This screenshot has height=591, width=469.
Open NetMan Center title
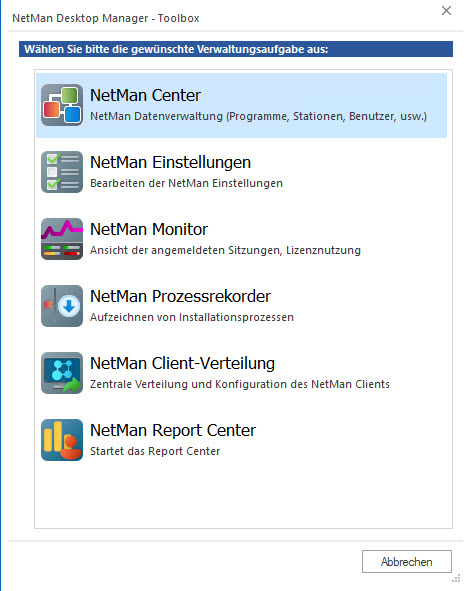(x=145, y=95)
